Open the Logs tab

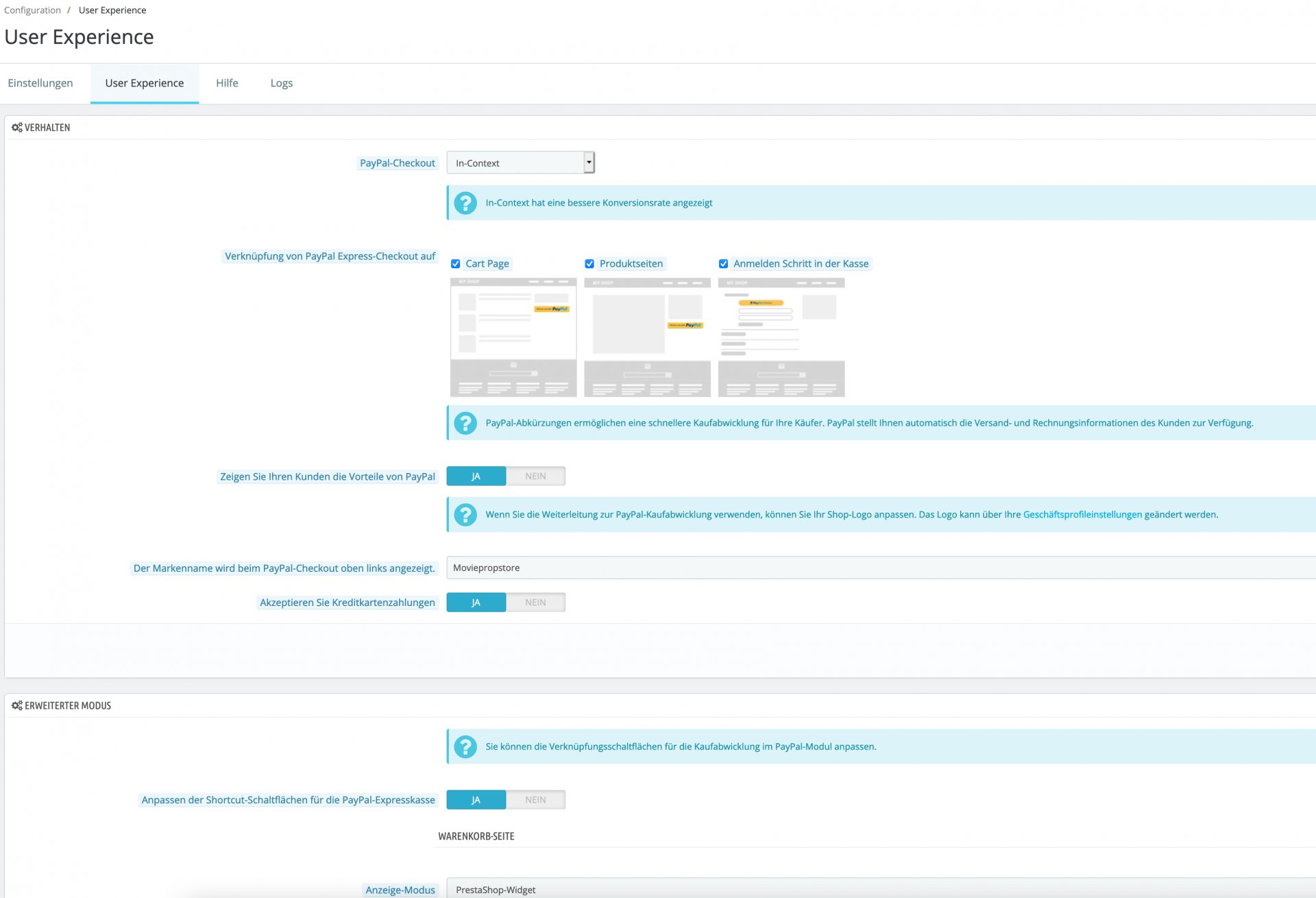coord(281,83)
